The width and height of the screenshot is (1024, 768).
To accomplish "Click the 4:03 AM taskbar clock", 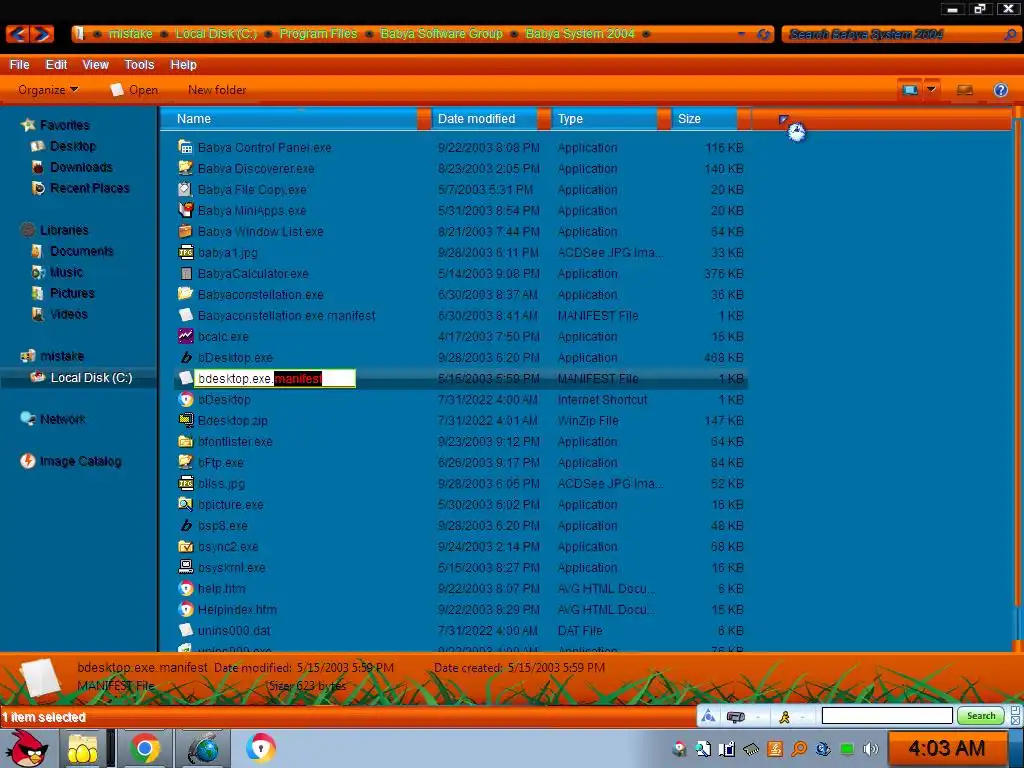I will coord(946,748).
